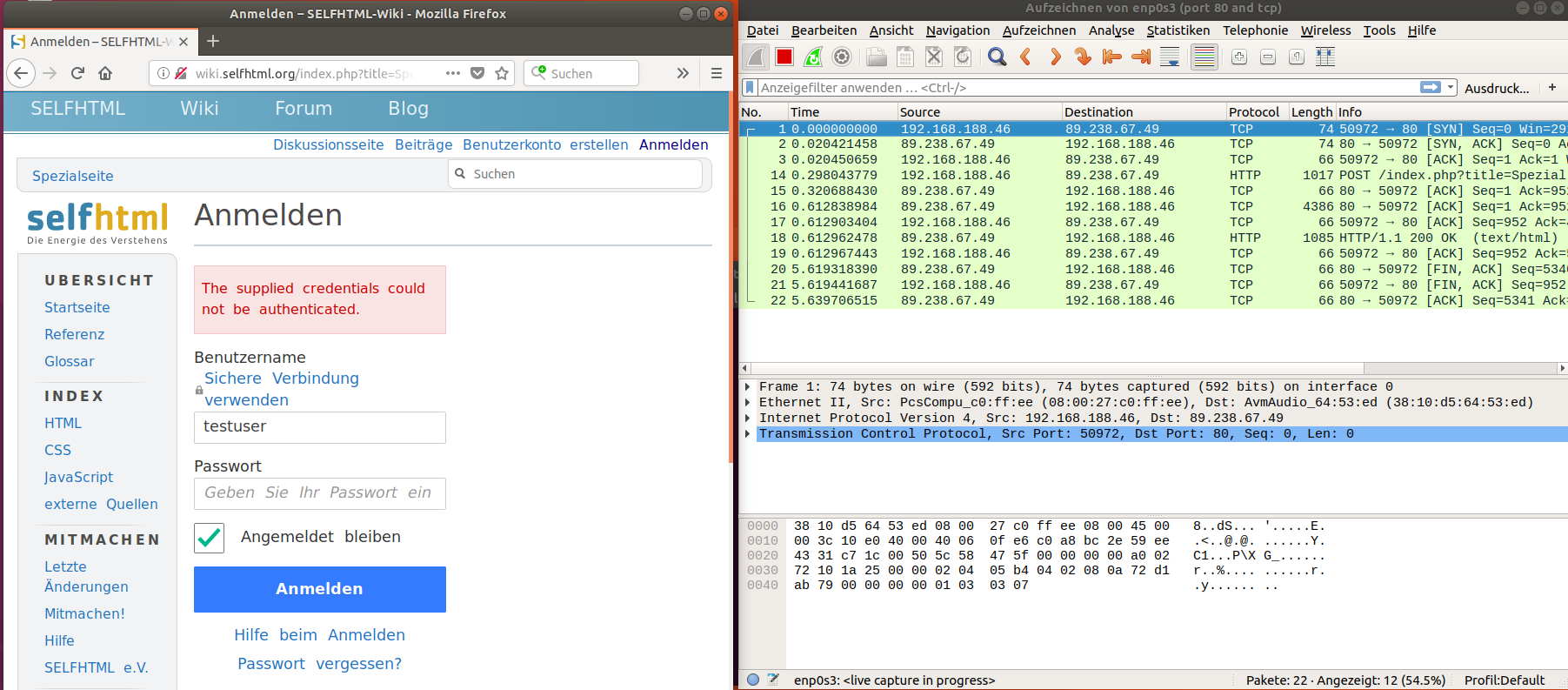1568x690 pixels.
Task: Focus the Passwort input field
Action: tap(320, 493)
